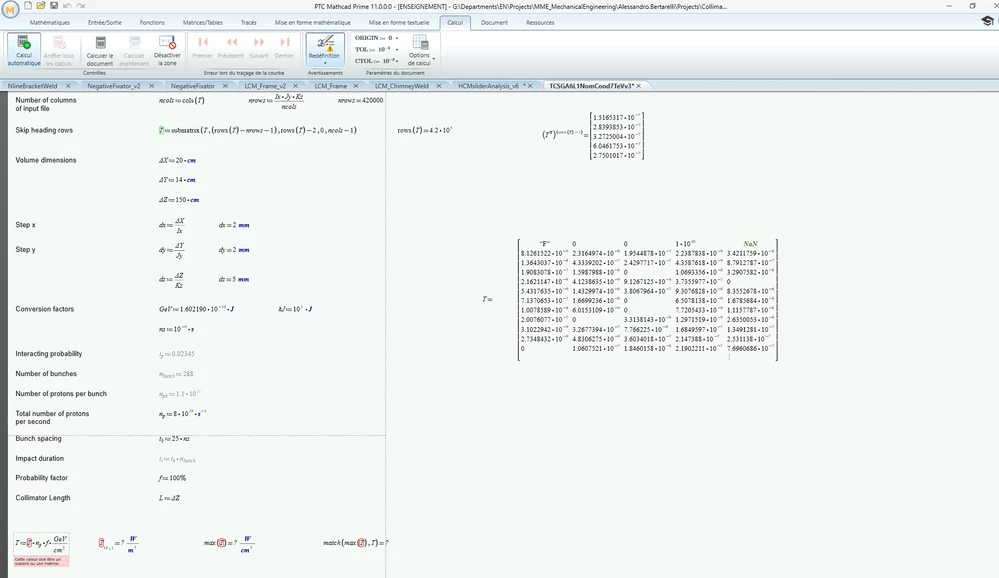Jump to Premier trace error
Viewport: 999px width, 578px height.
click(x=203, y=48)
